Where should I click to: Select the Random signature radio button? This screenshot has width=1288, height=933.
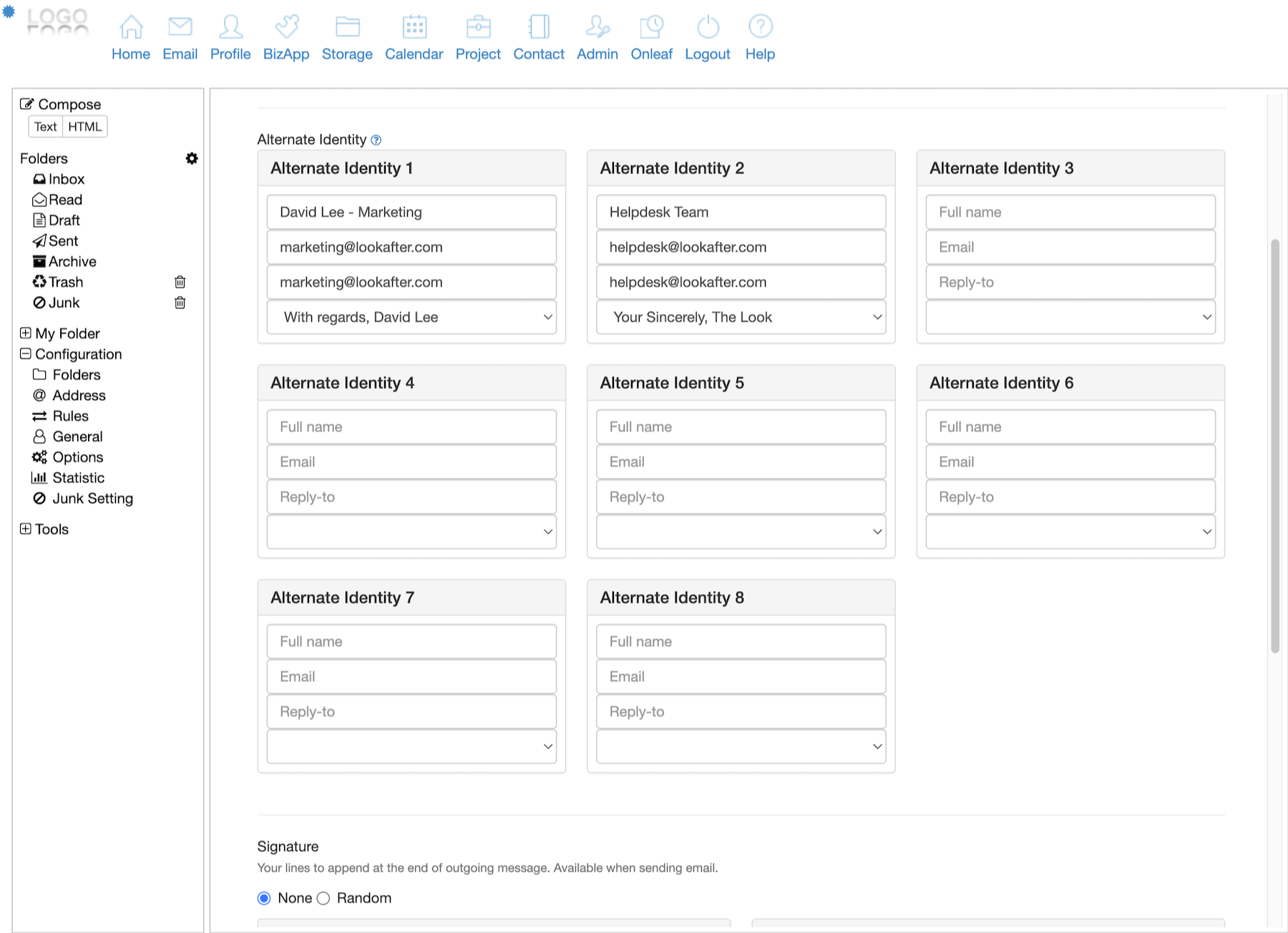point(323,898)
